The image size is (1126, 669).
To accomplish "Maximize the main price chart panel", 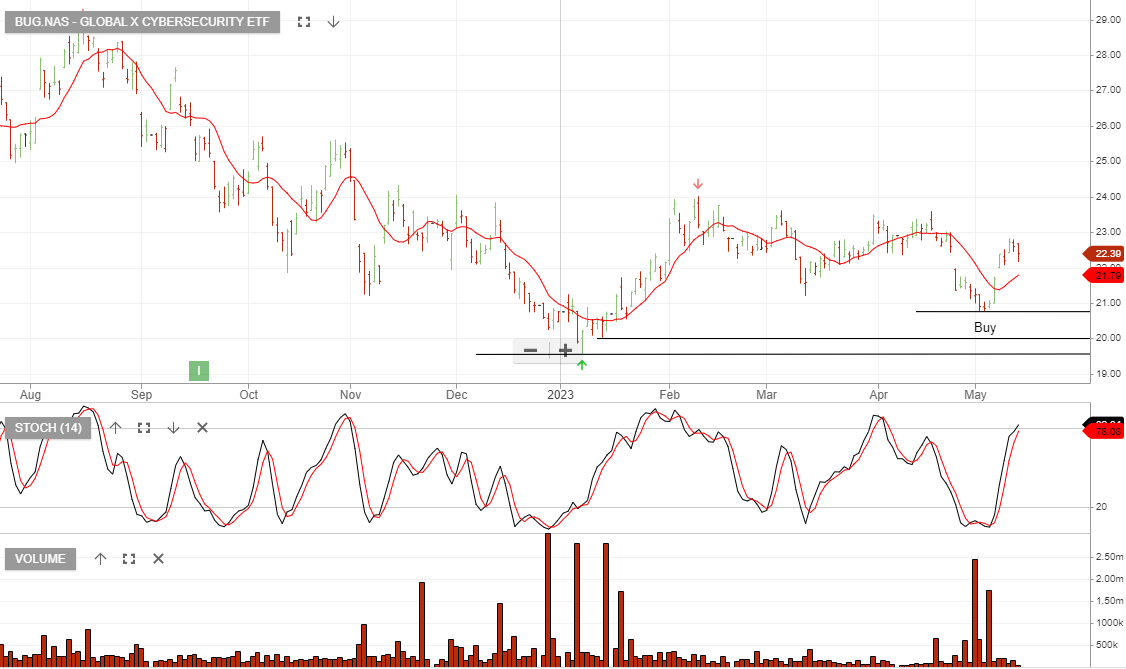I will coord(304,22).
